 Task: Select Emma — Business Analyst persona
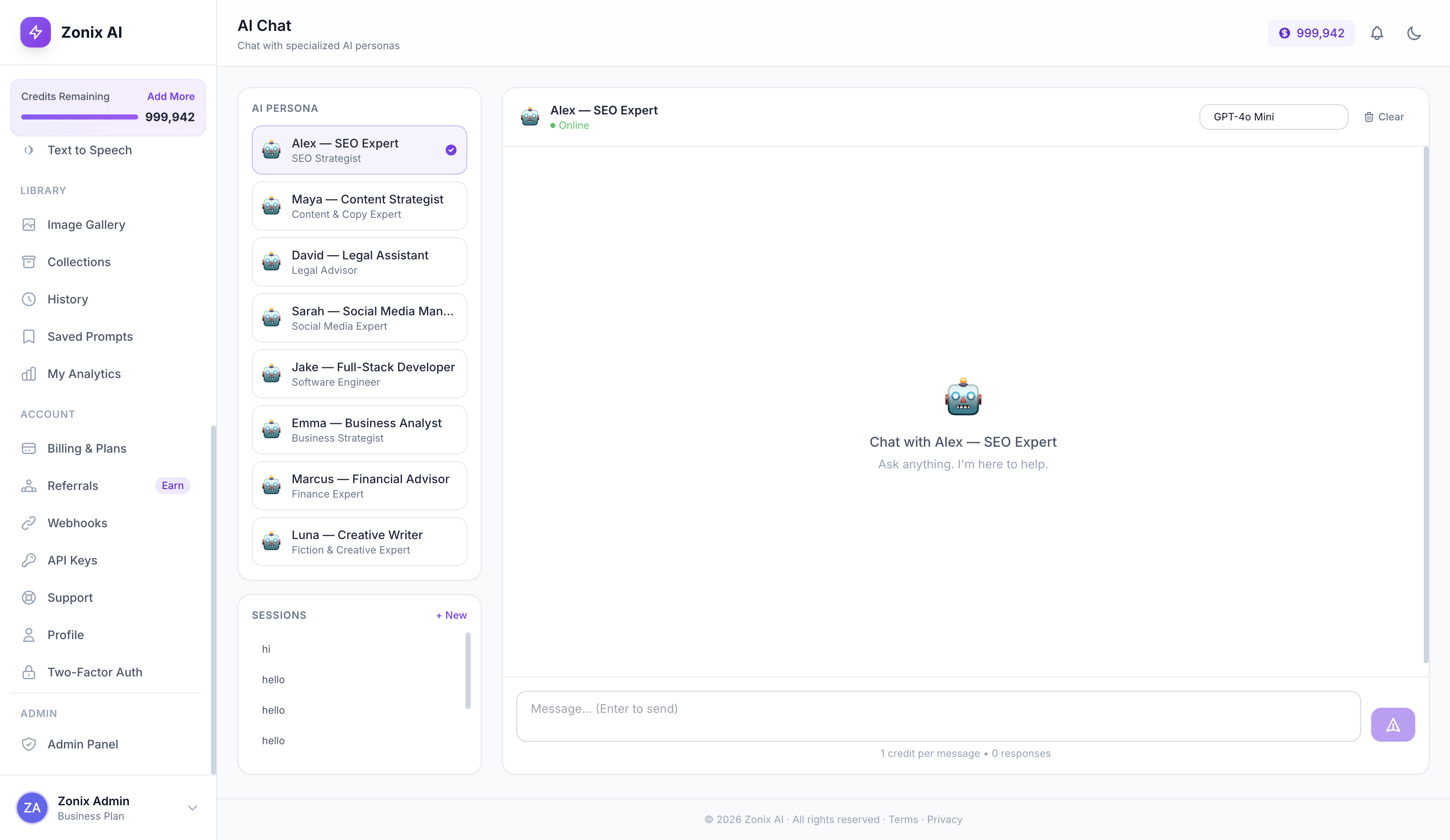(x=359, y=430)
